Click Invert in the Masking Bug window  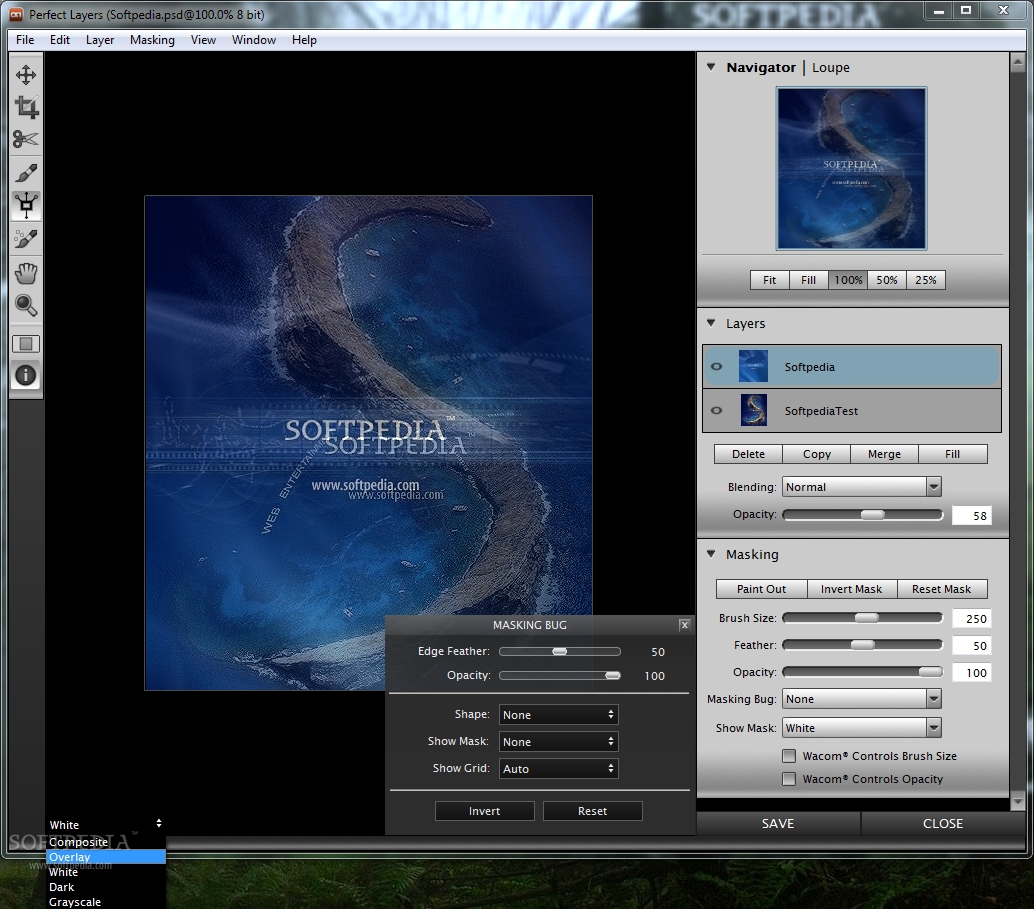point(485,811)
